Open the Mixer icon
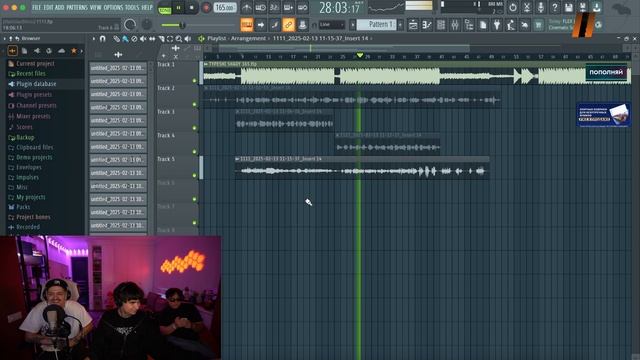Screen dimensions: 640x360 tap(455, 25)
